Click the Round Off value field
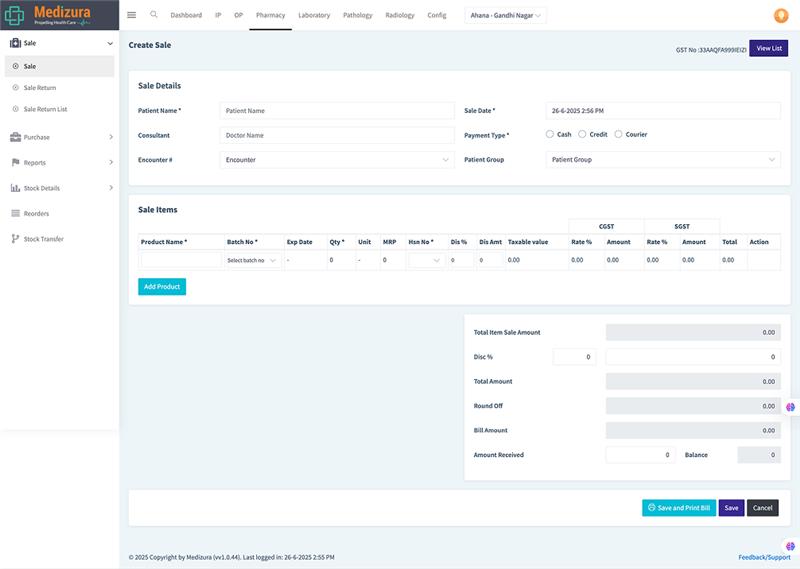800x569 pixels. [693, 406]
